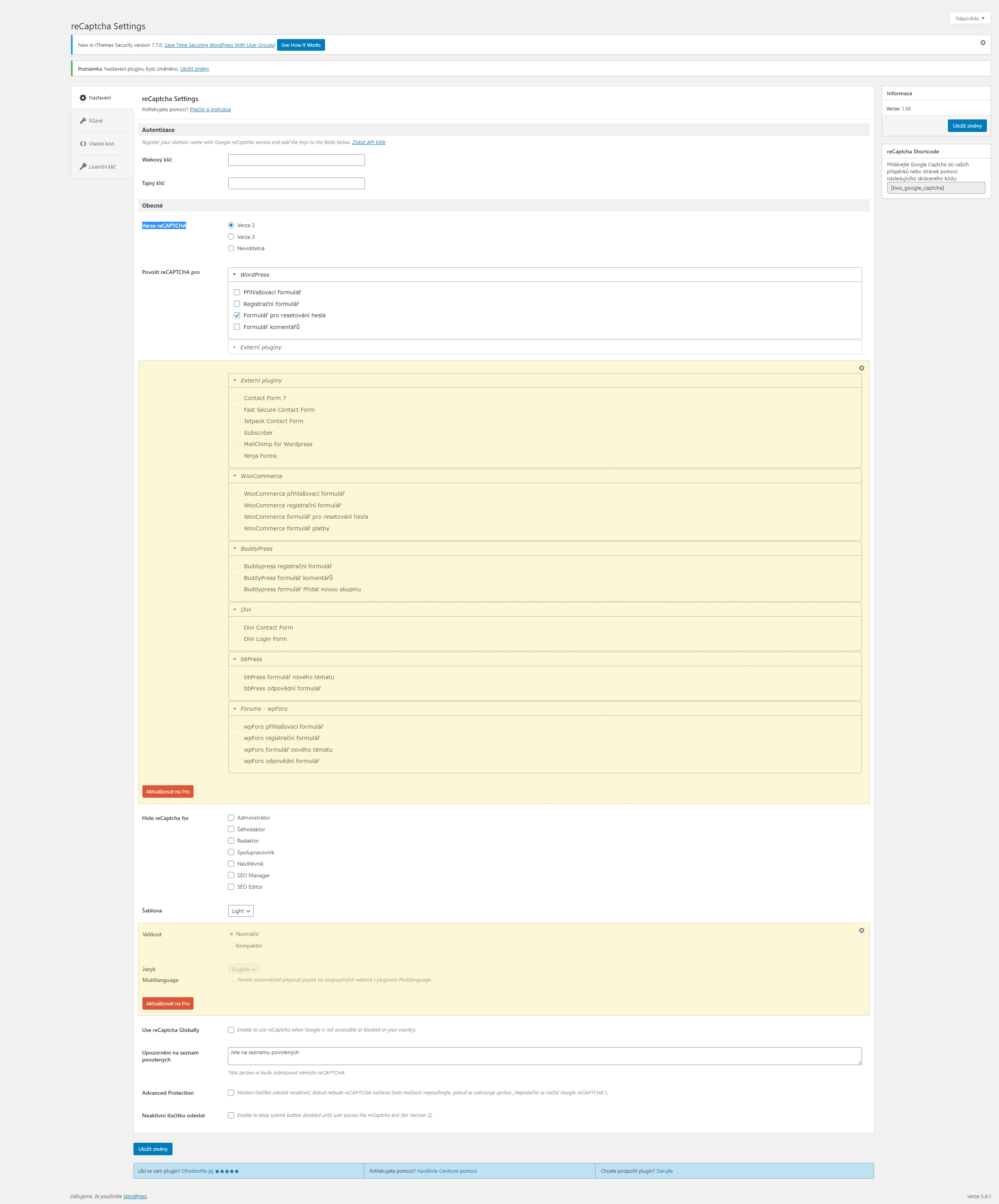Close the external plugins Pro banner
999x1204 pixels.
(861, 368)
